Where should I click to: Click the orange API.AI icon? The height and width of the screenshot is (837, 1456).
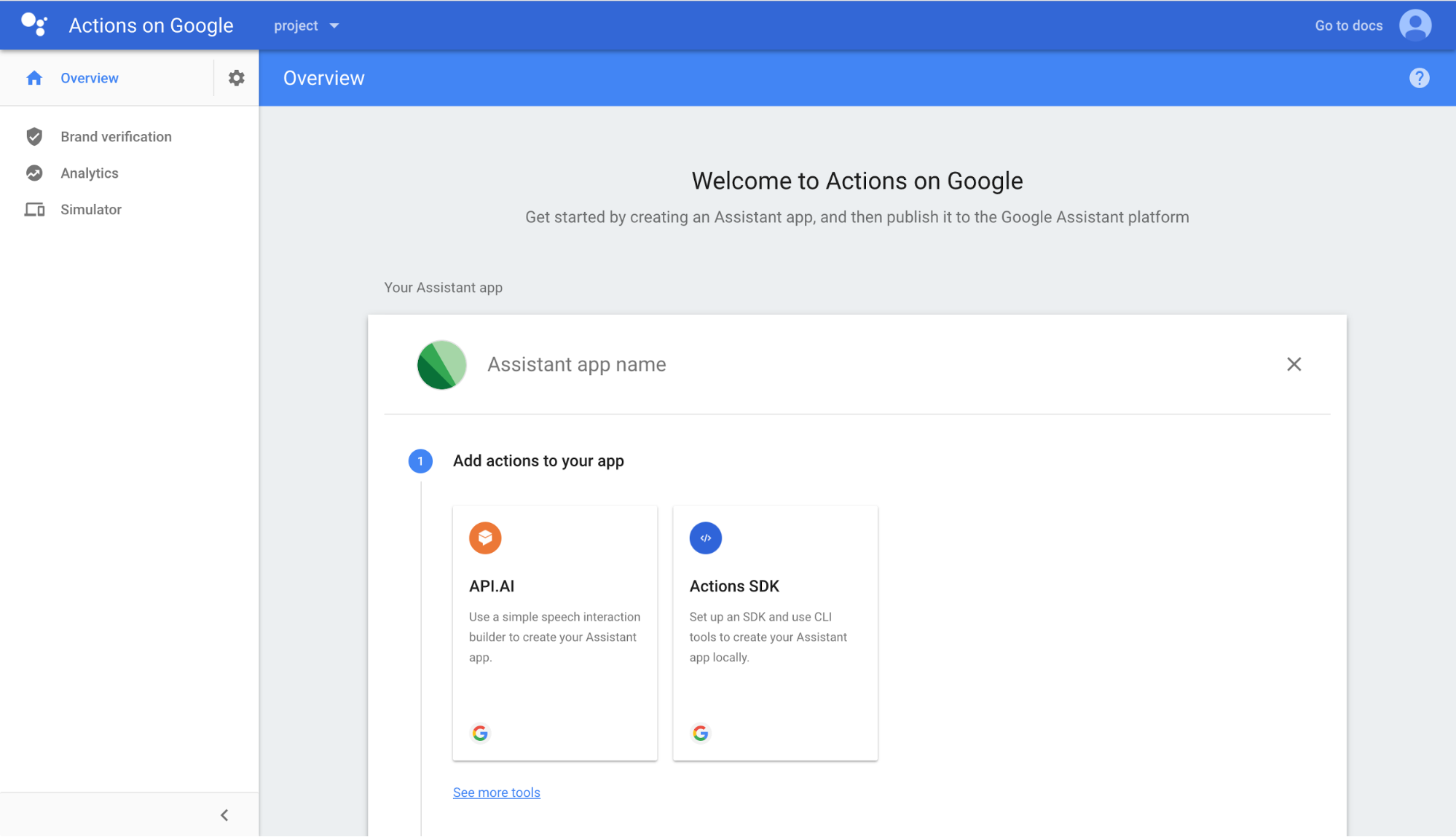[x=485, y=538]
